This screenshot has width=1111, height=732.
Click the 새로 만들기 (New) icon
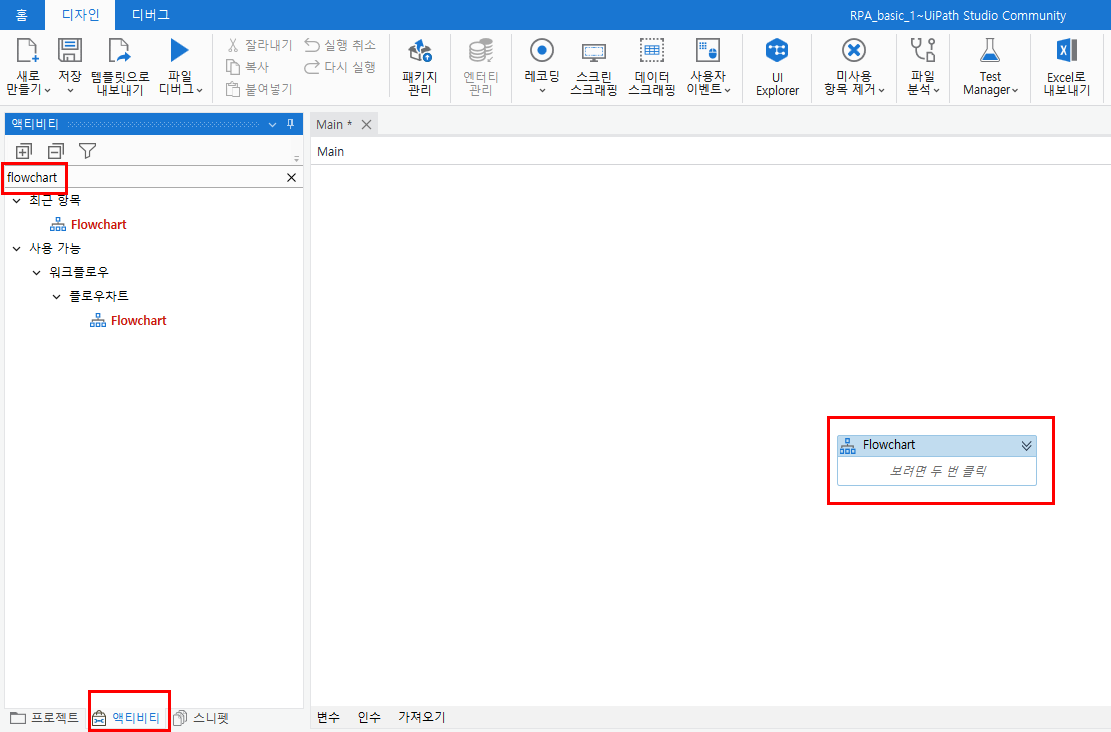[27, 51]
